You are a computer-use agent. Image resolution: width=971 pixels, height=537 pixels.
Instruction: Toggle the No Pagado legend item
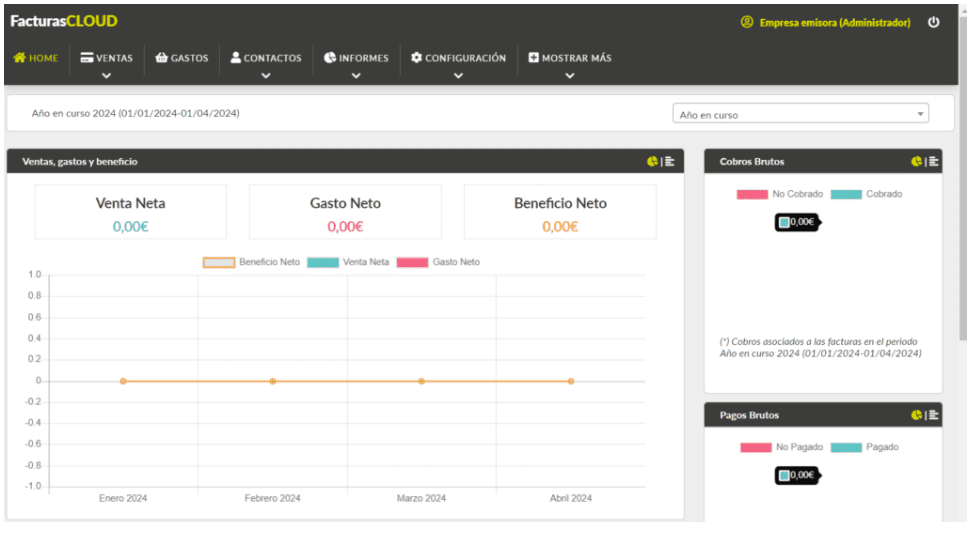click(x=782, y=447)
